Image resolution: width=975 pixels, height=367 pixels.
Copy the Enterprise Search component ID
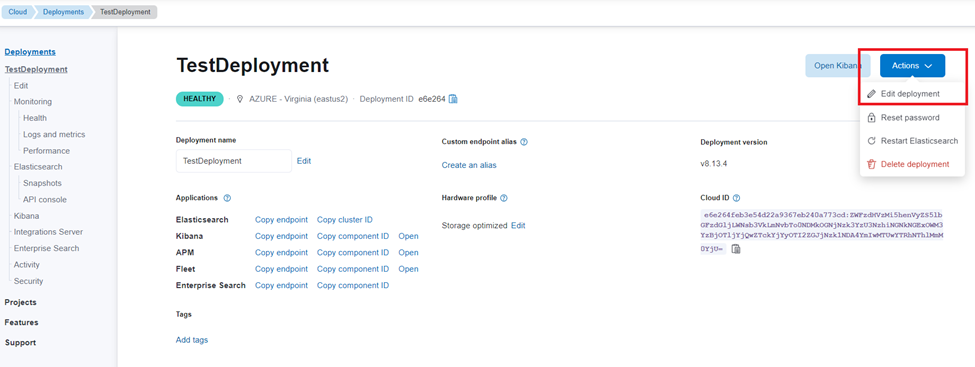[353, 286]
